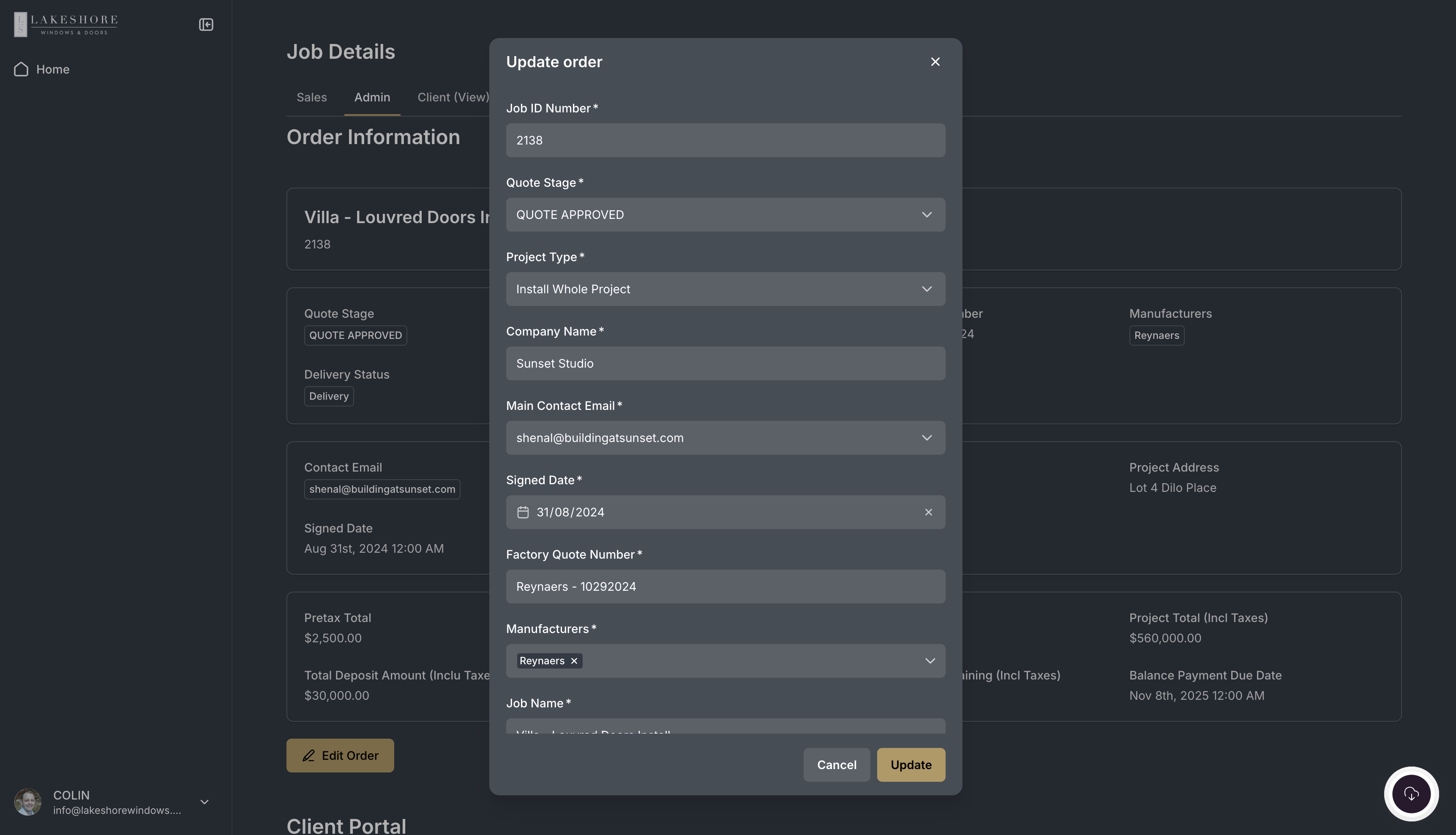Click the calendar icon in Signed Date
This screenshot has height=835, width=1456.
(x=523, y=512)
